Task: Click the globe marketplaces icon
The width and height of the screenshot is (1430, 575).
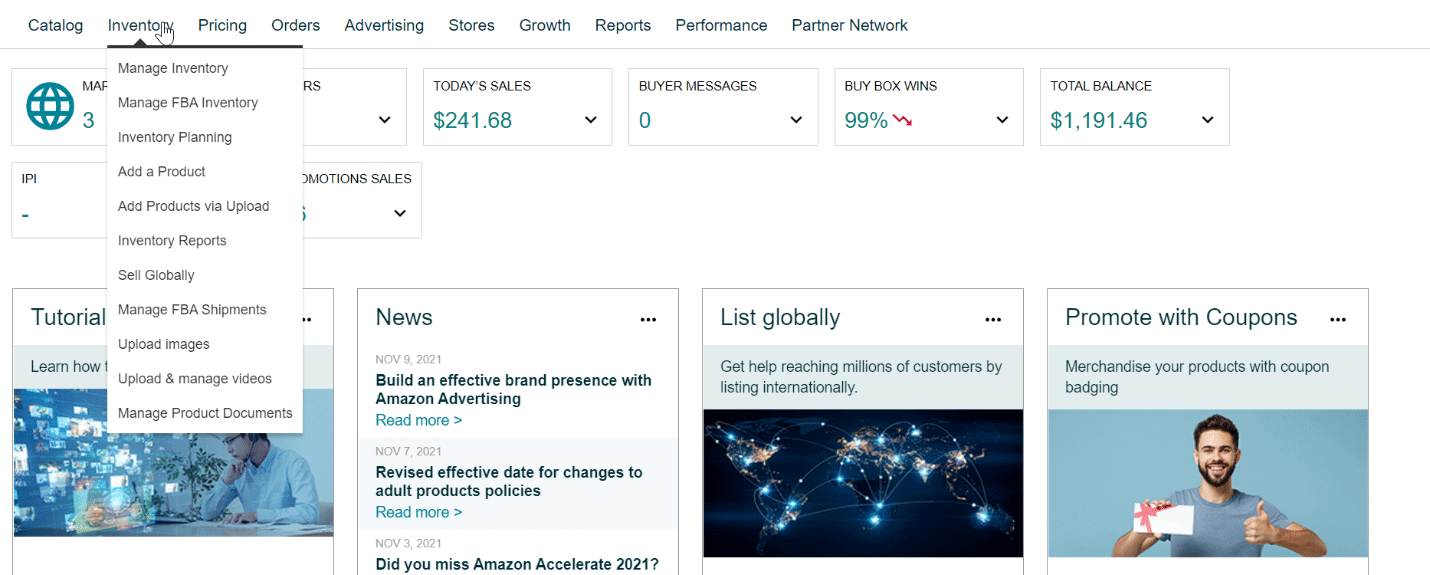Action: coord(50,106)
